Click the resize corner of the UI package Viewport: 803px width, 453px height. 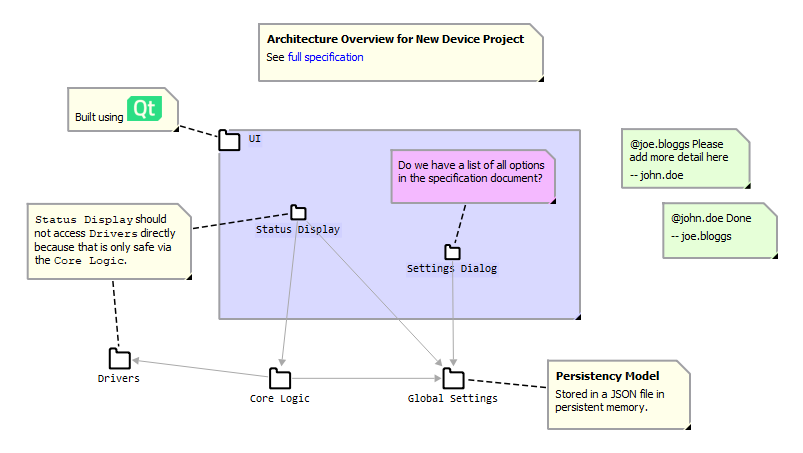578,317
